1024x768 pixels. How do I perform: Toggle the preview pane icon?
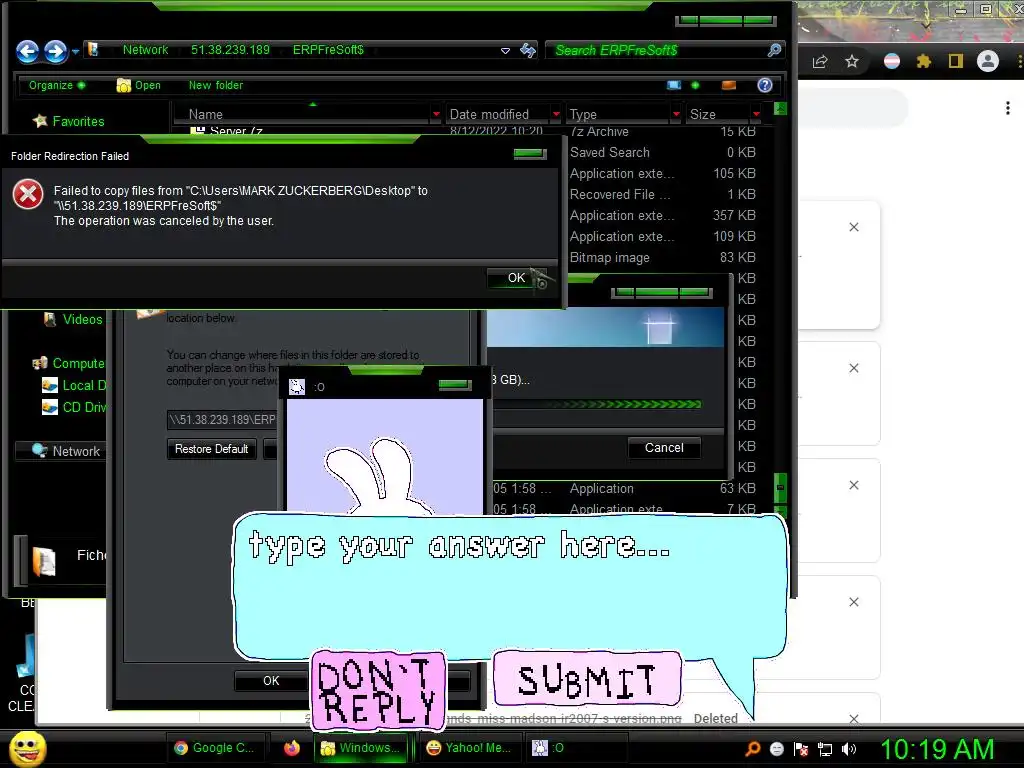(x=729, y=85)
